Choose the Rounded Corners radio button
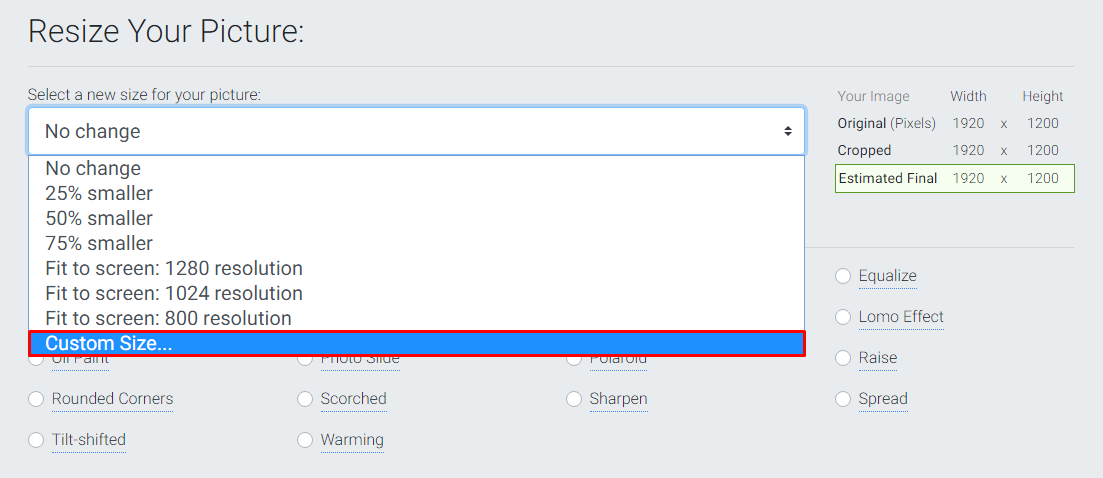The height and width of the screenshot is (478, 1103). tap(36, 399)
